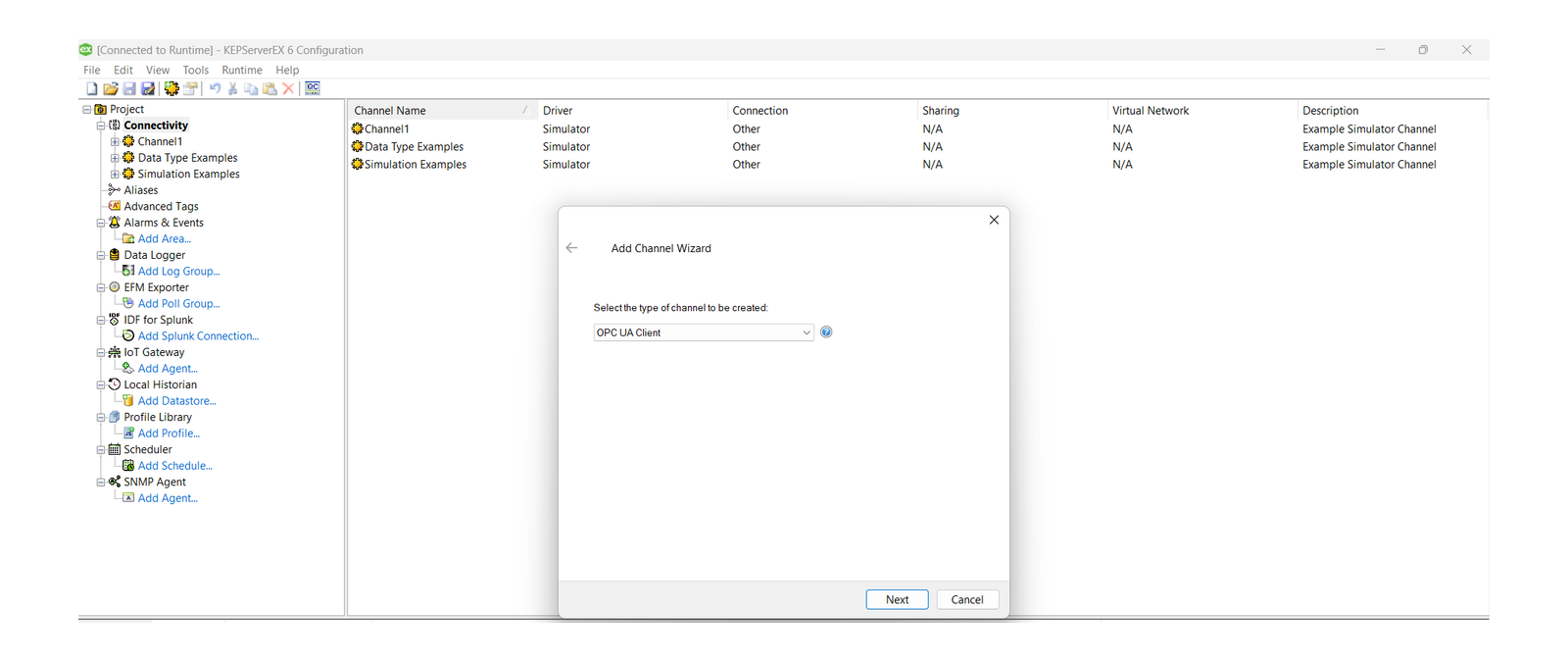This screenshot has width=1568, height=662.
Task: Click the Data Logger icon in tree
Action: tap(115, 255)
